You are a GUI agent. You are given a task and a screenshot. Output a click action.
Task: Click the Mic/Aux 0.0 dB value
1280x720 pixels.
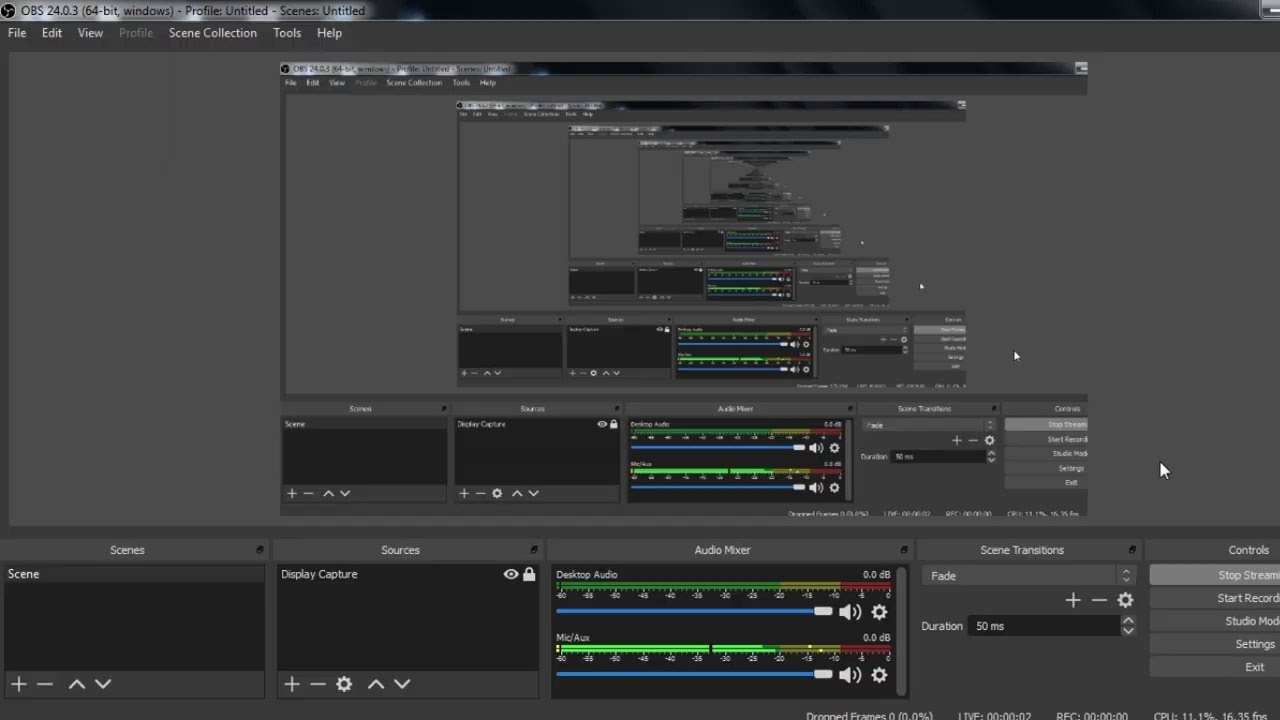[x=876, y=638]
